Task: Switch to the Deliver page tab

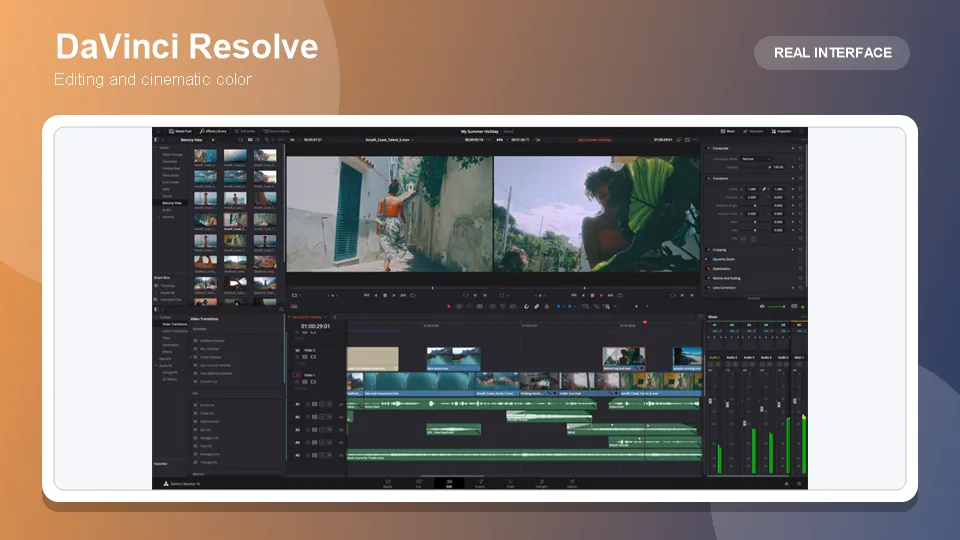Action: point(572,484)
